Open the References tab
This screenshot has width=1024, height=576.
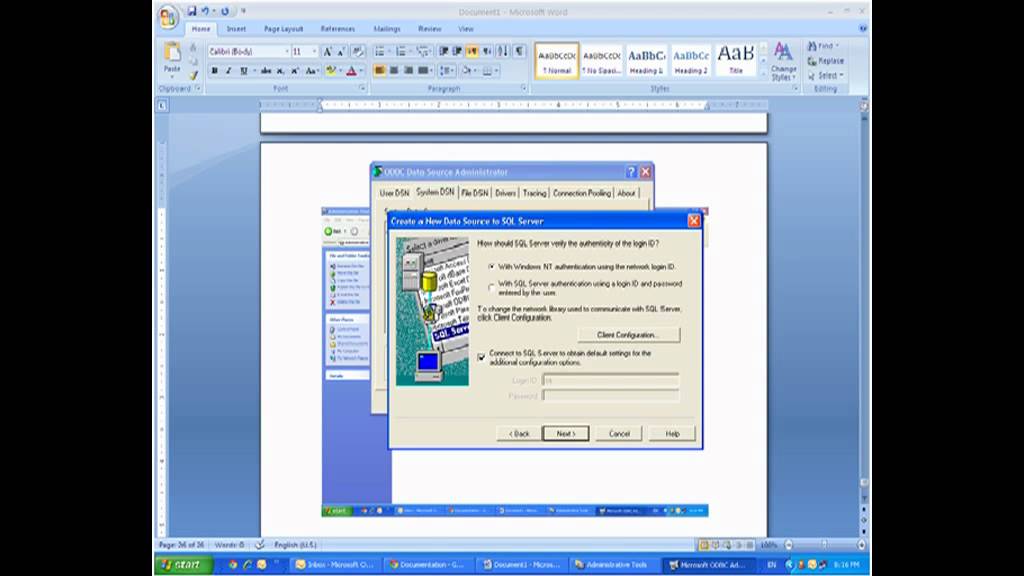338,29
